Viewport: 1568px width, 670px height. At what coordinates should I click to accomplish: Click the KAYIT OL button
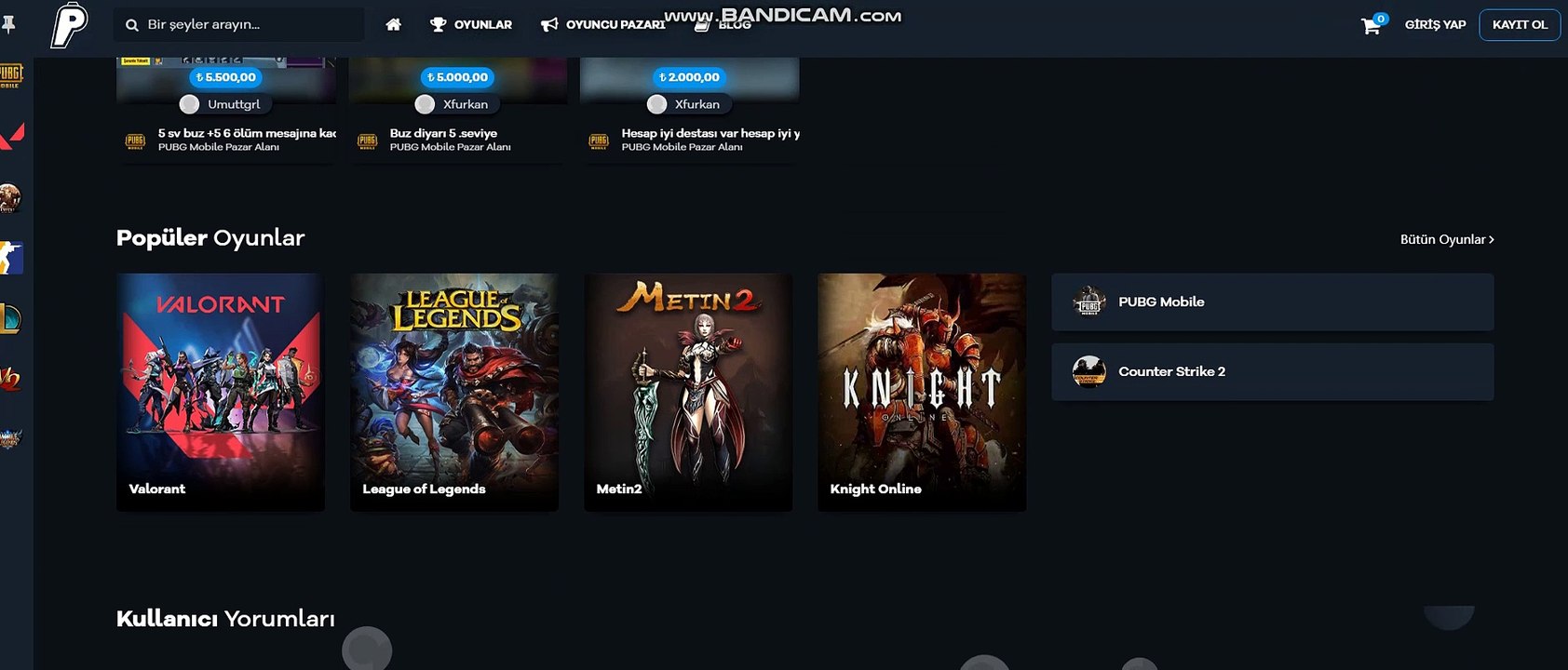(x=1520, y=24)
